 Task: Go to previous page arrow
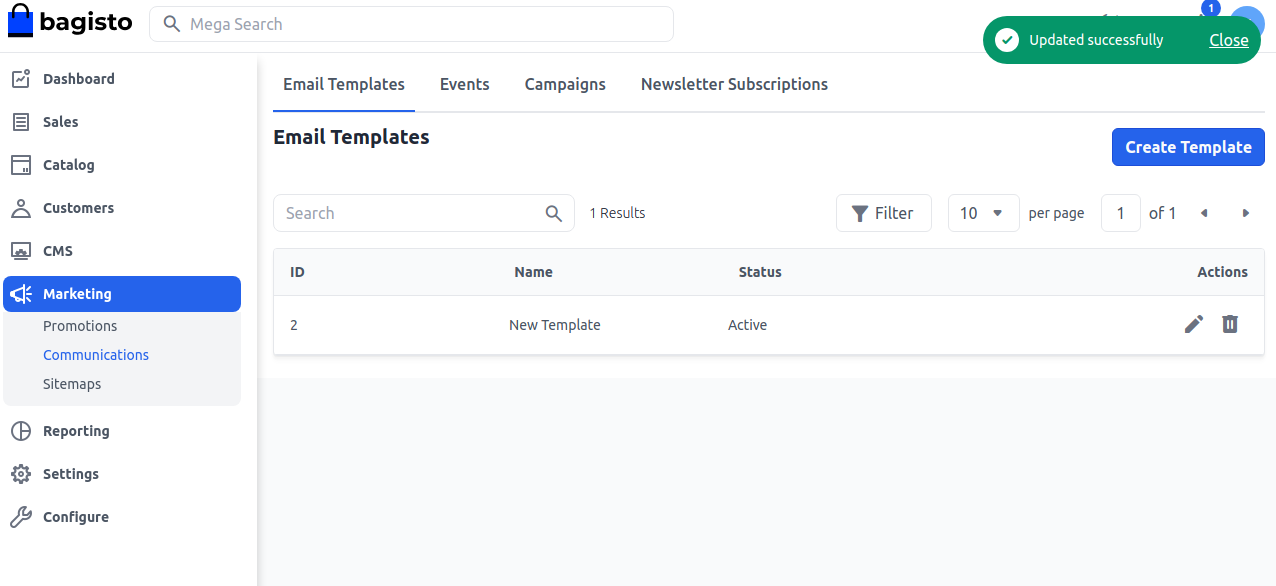coord(1204,213)
